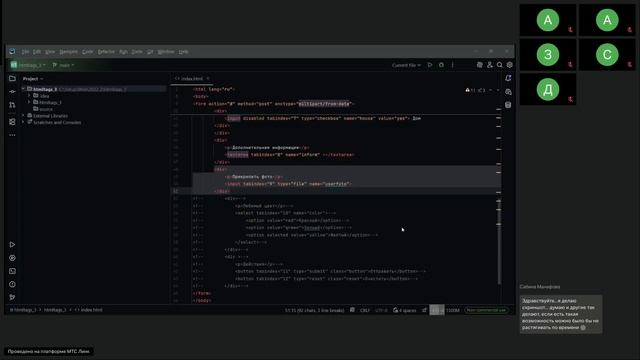Viewport: 640px width, 360px height.
Task: Open the Help menu
Action: point(183,51)
